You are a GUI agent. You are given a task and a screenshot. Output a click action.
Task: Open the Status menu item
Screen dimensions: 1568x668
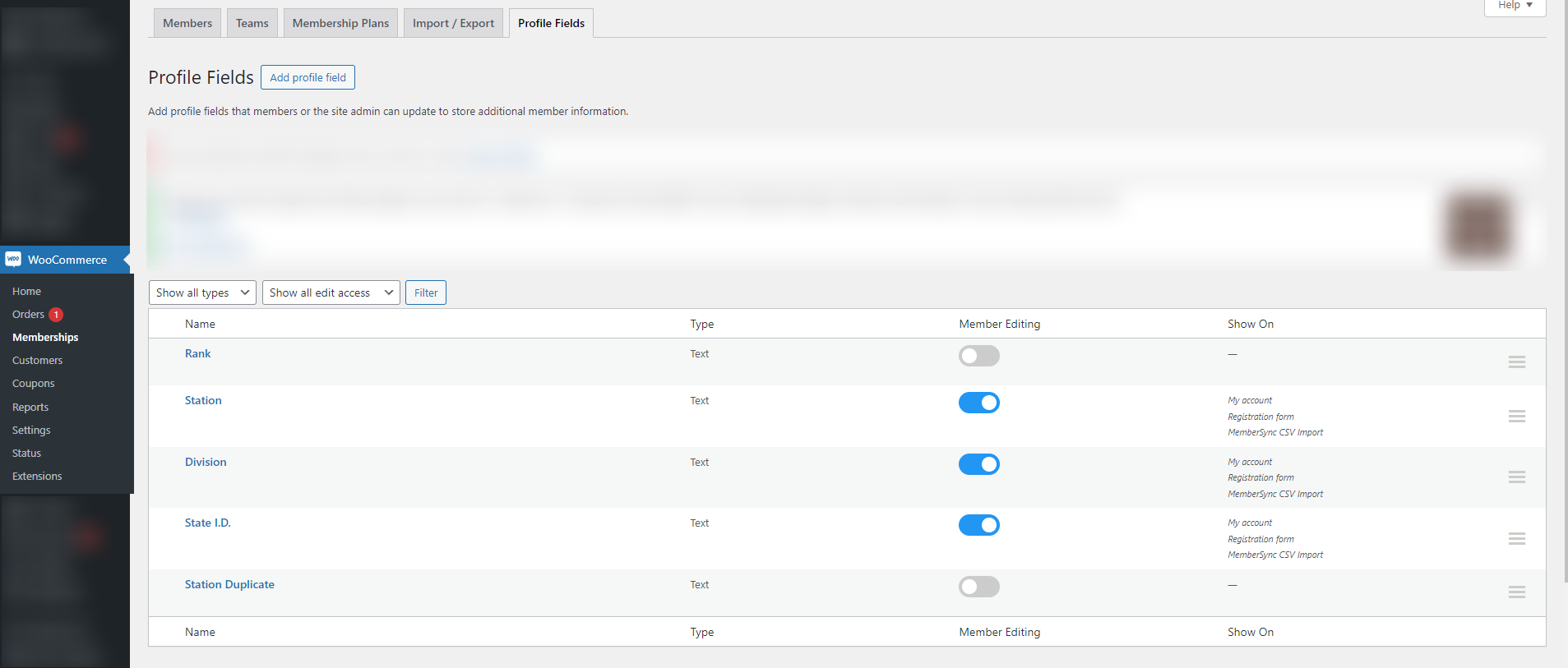point(26,454)
